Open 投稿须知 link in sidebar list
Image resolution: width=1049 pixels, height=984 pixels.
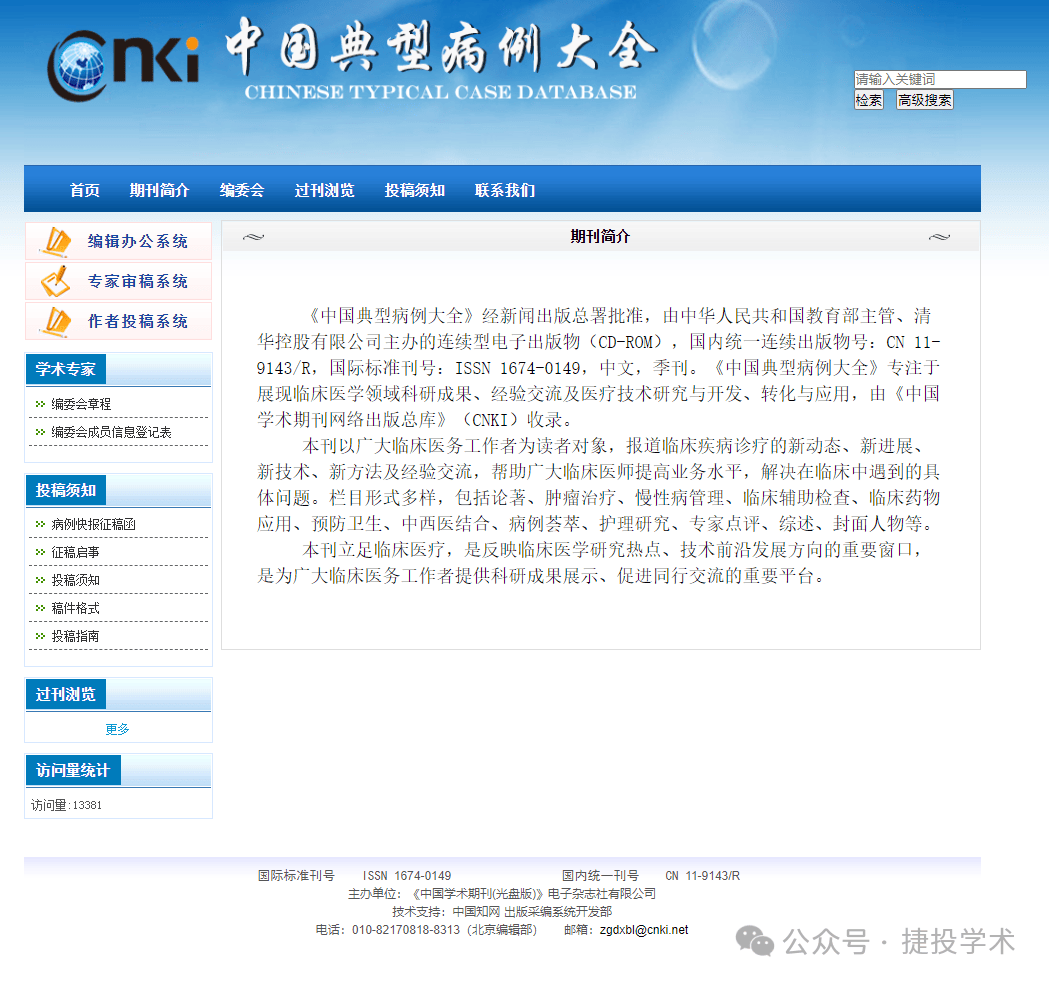click(x=75, y=581)
